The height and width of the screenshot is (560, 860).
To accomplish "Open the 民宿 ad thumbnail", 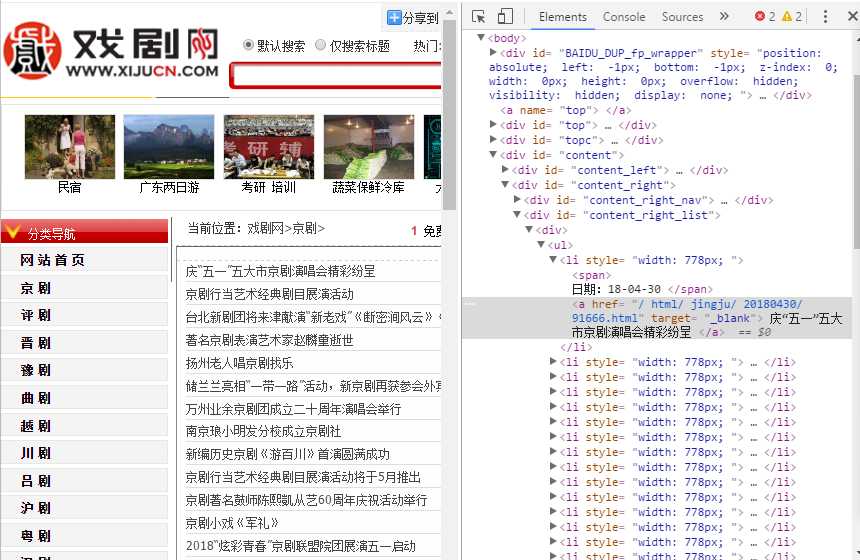I will tap(70, 146).
